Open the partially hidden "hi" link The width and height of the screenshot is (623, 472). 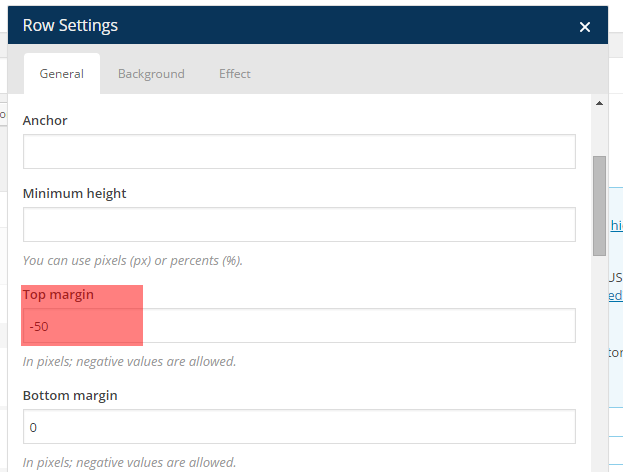pyautogui.click(x=616, y=226)
